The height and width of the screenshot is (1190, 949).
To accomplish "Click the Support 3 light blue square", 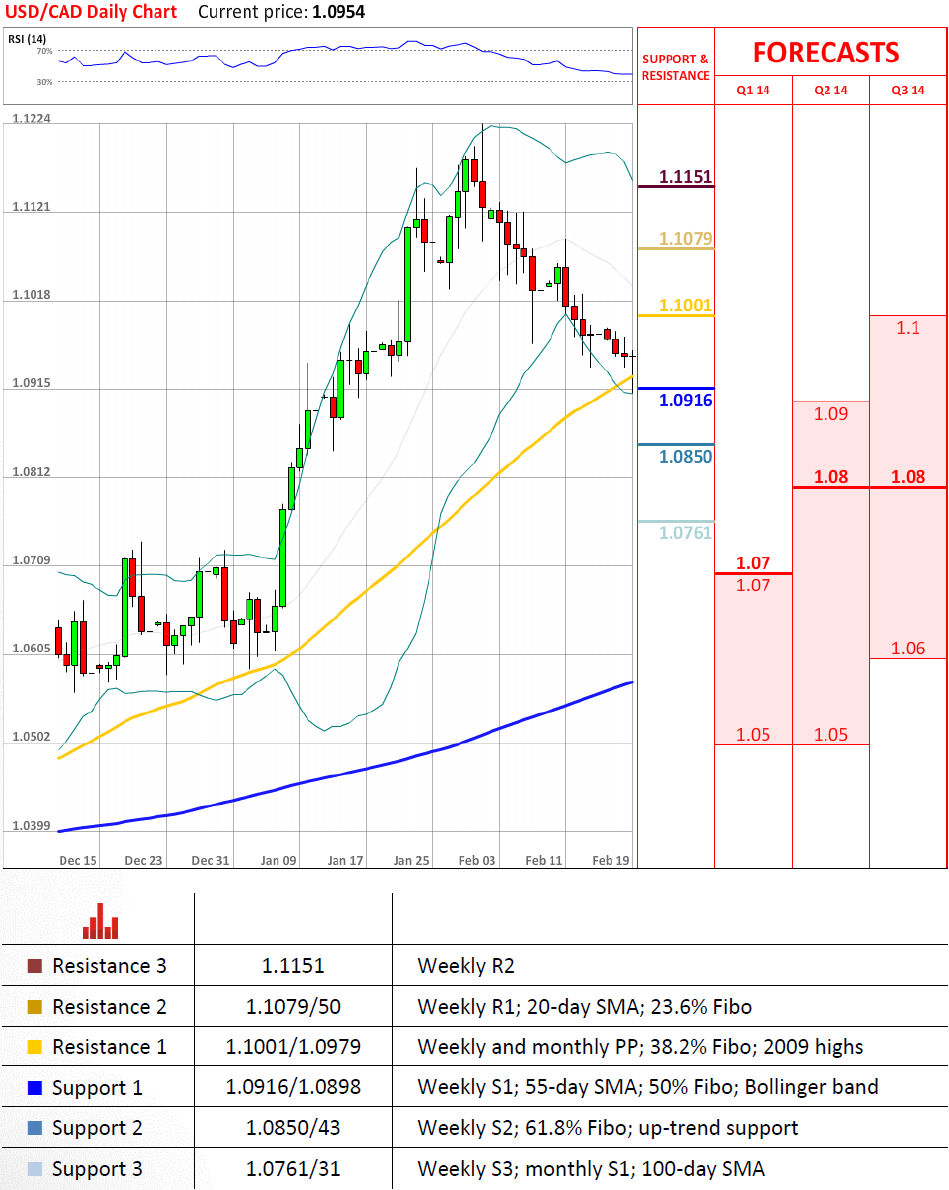I will (x=34, y=1169).
